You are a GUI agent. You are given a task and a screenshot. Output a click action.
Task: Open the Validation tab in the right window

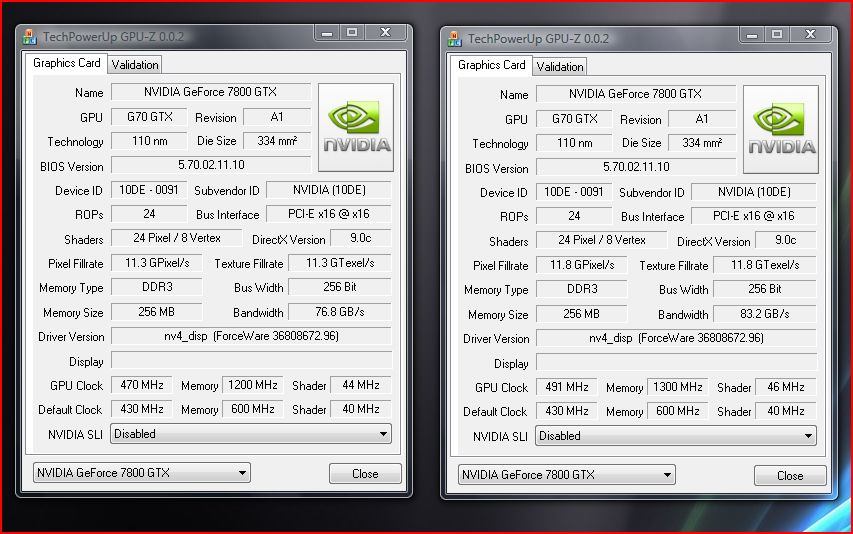[x=560, y=67]
